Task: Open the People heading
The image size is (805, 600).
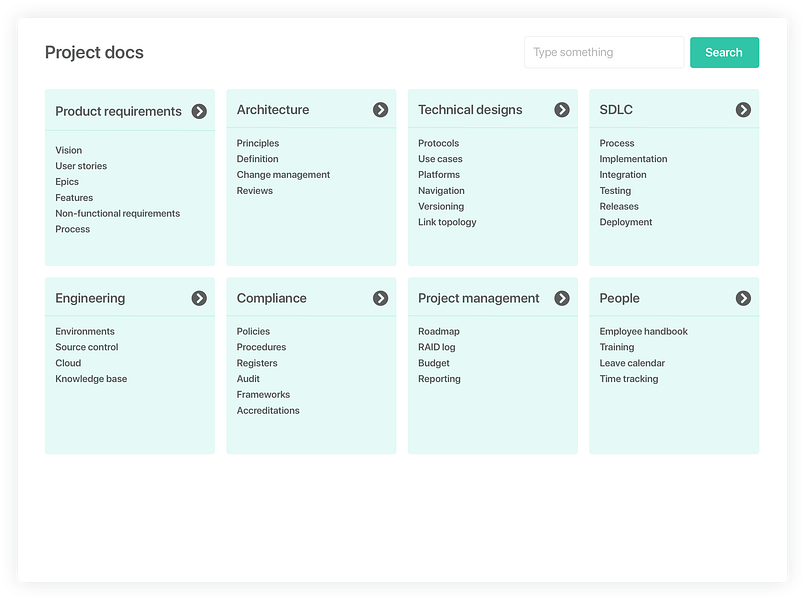Action: point(619,298)
